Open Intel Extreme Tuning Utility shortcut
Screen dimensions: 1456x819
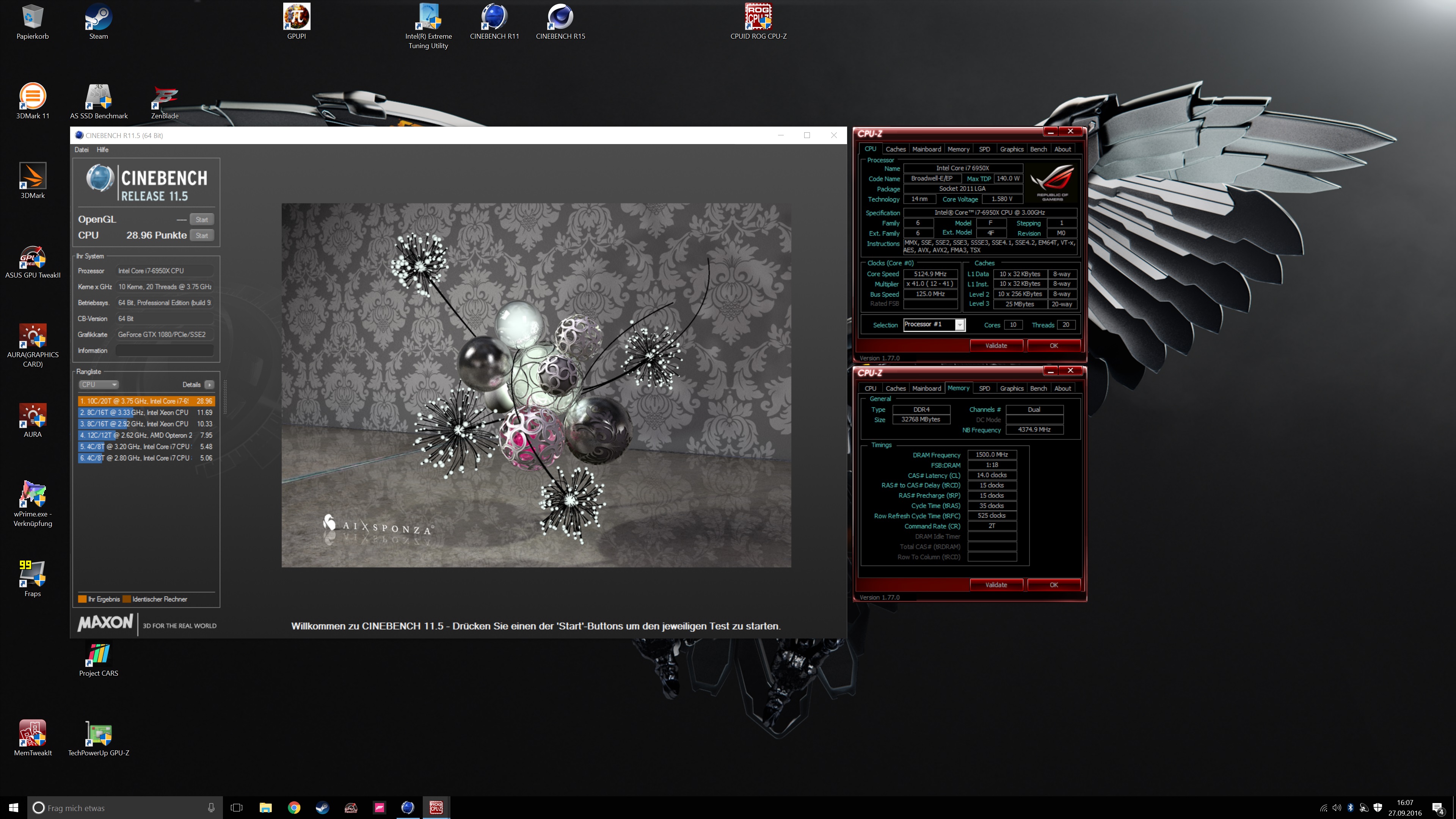(x=428, y=26)
